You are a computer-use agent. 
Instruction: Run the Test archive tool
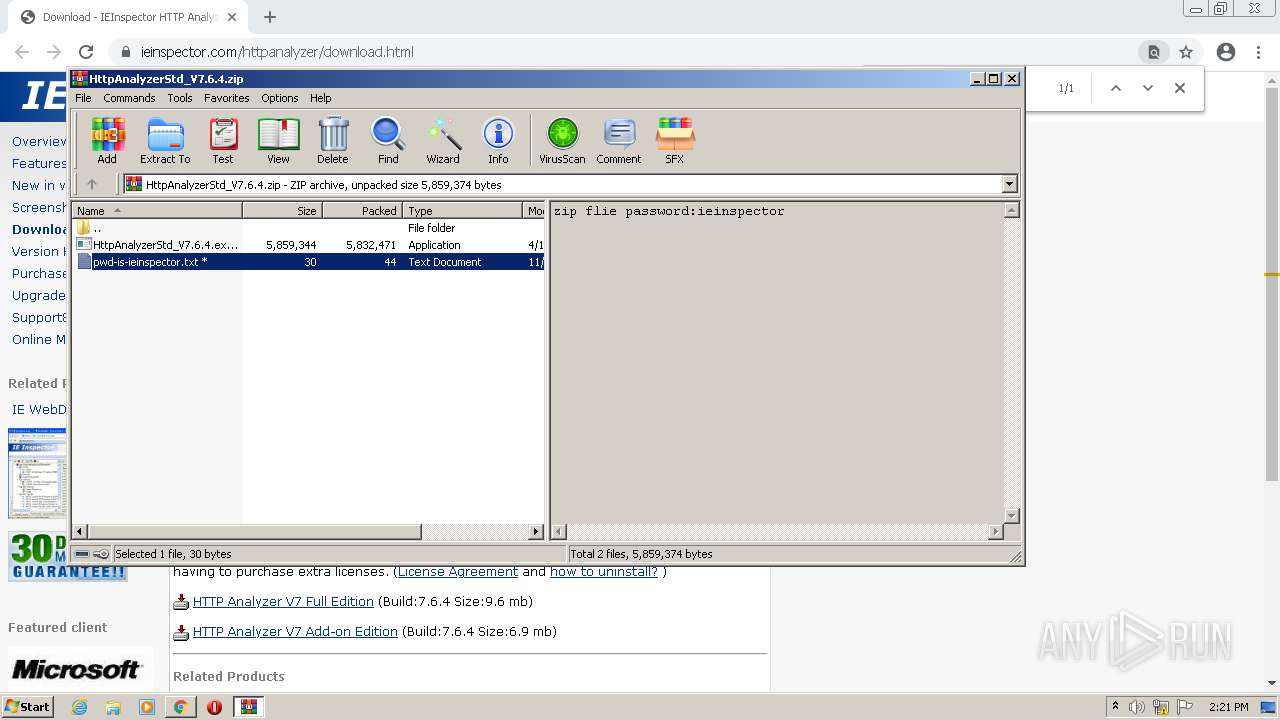(223, 140)
